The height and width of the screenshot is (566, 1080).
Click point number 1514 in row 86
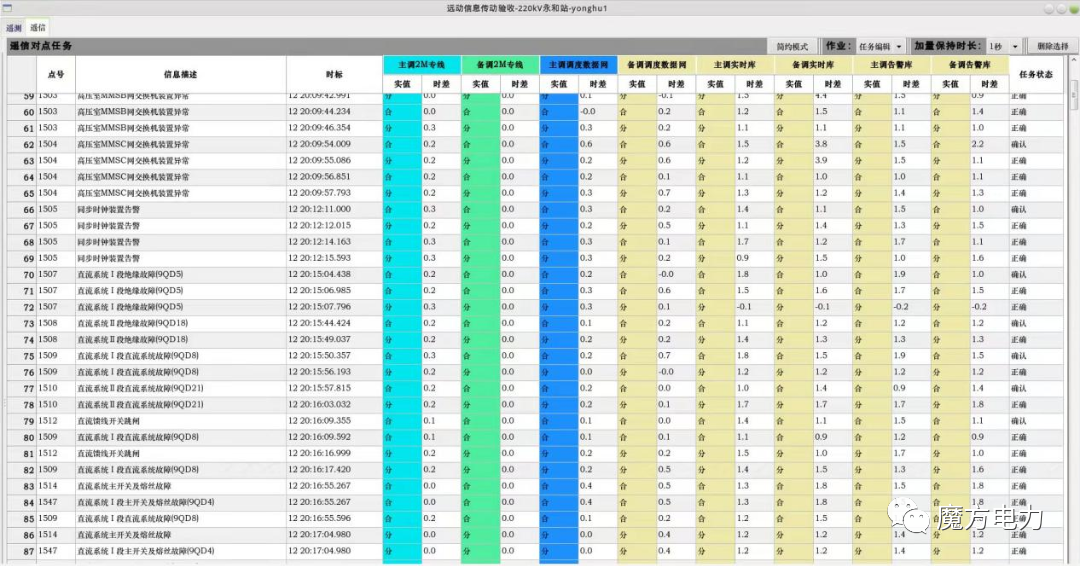pyautogui.click(x=48, y=535)
